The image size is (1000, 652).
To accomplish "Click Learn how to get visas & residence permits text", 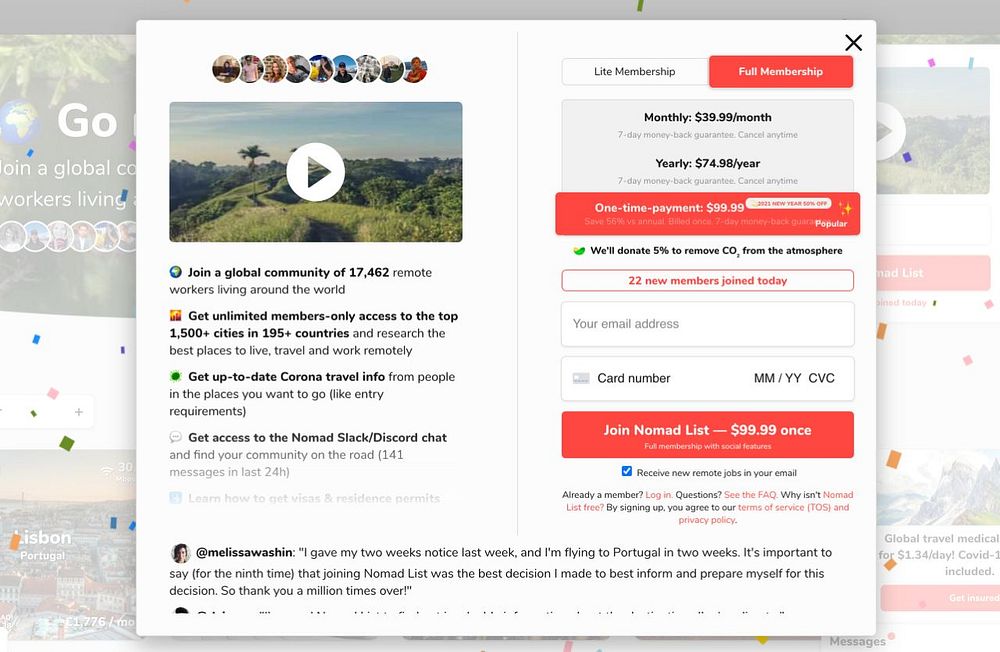I will click(x=314, y=498).
